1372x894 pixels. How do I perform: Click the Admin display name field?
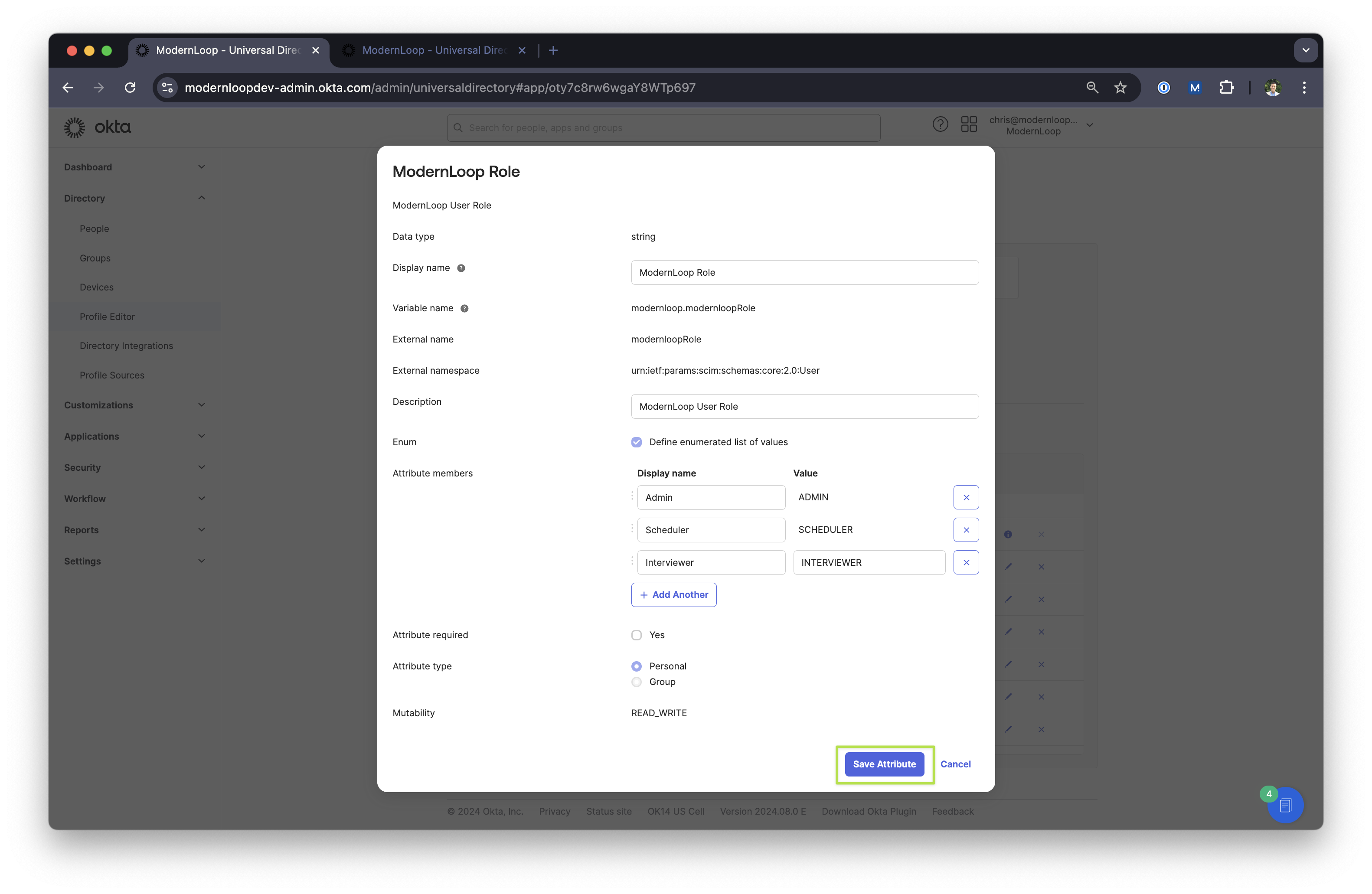pos(711,497)
